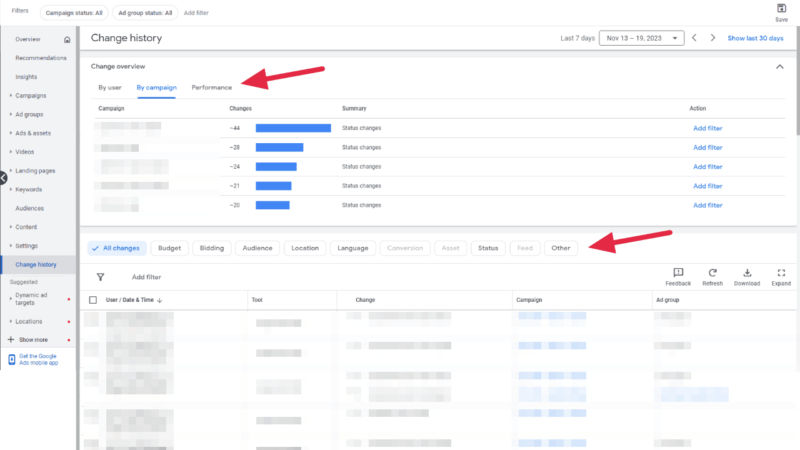The height and width of the screenshot is (450, 800).
Task: Click the Tool column header
Action: [257, 300]
